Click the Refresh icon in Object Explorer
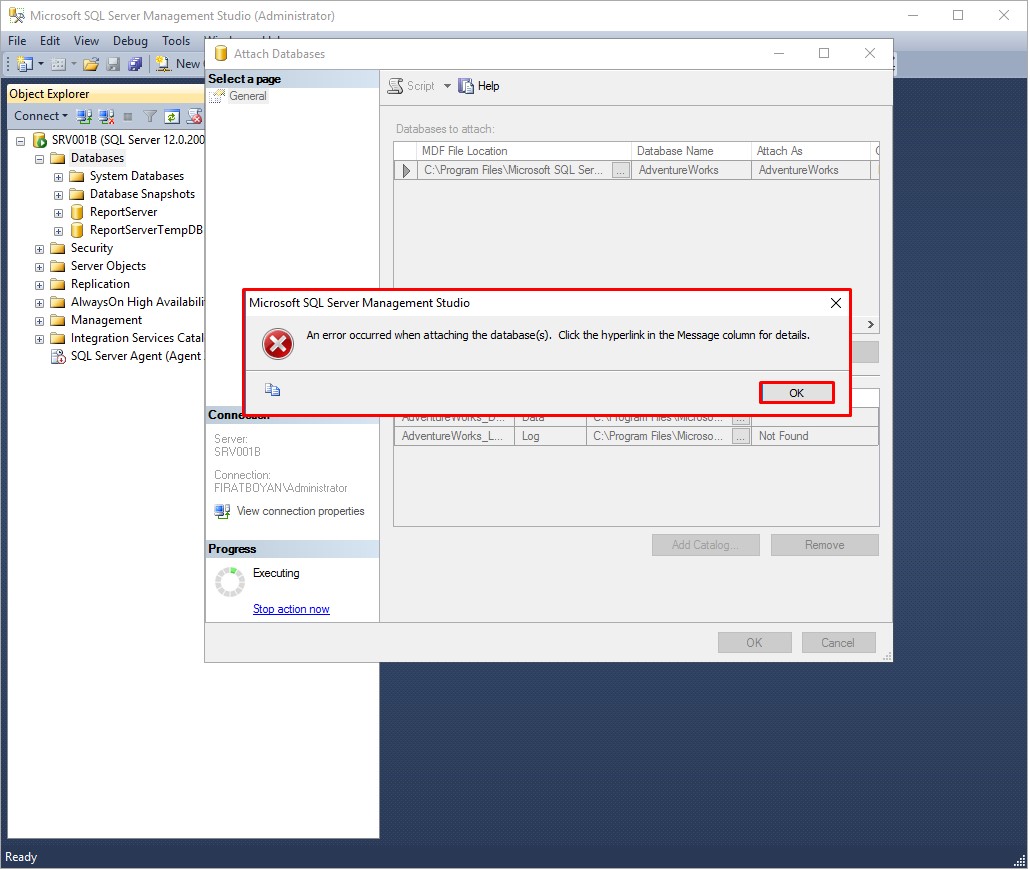Screen dimensions: 1030x870 (x=171, y=117)
